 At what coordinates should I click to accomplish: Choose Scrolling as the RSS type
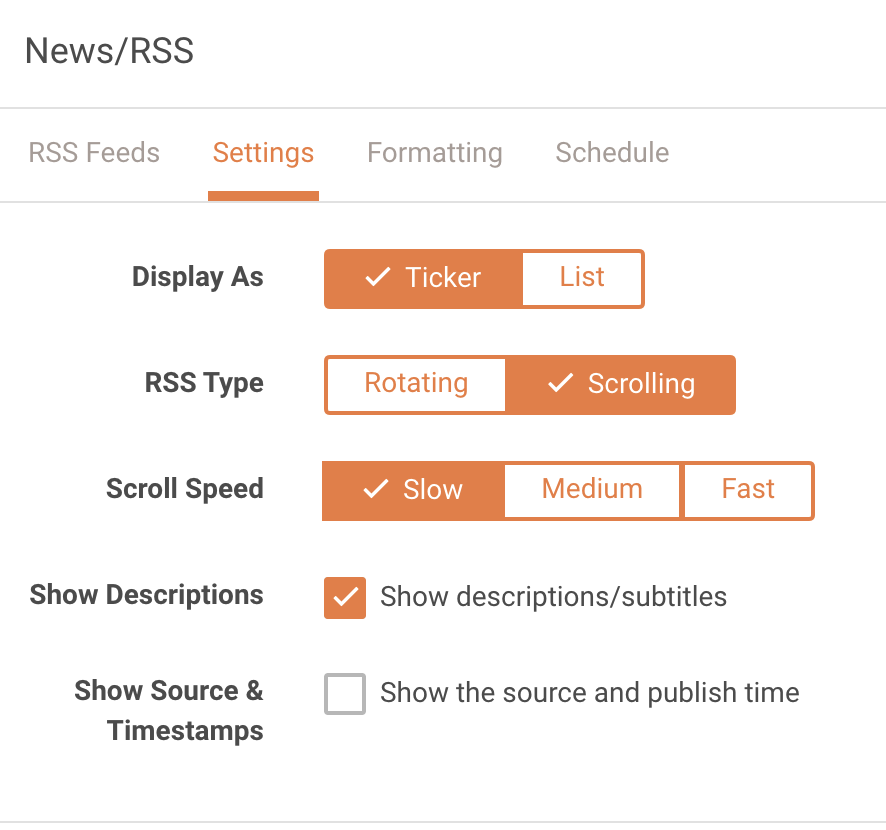(621, 384)
